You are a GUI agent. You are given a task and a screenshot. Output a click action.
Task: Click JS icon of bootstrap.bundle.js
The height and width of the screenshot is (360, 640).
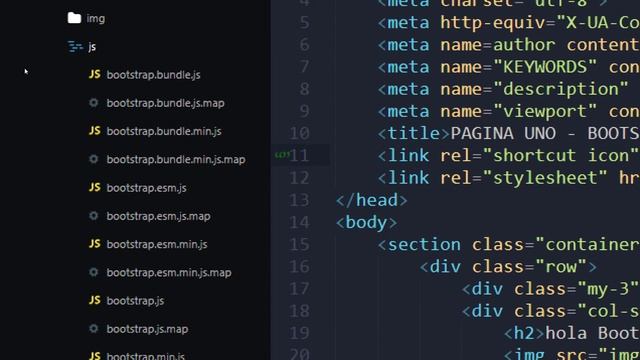95,74
